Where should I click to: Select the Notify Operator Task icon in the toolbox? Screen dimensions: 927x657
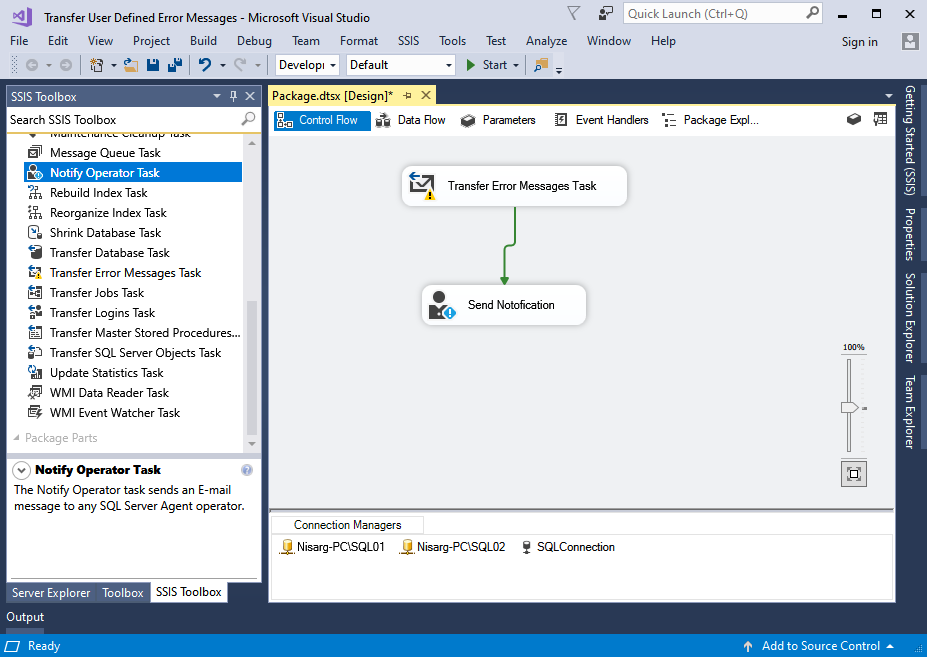(x=35, y=172)
